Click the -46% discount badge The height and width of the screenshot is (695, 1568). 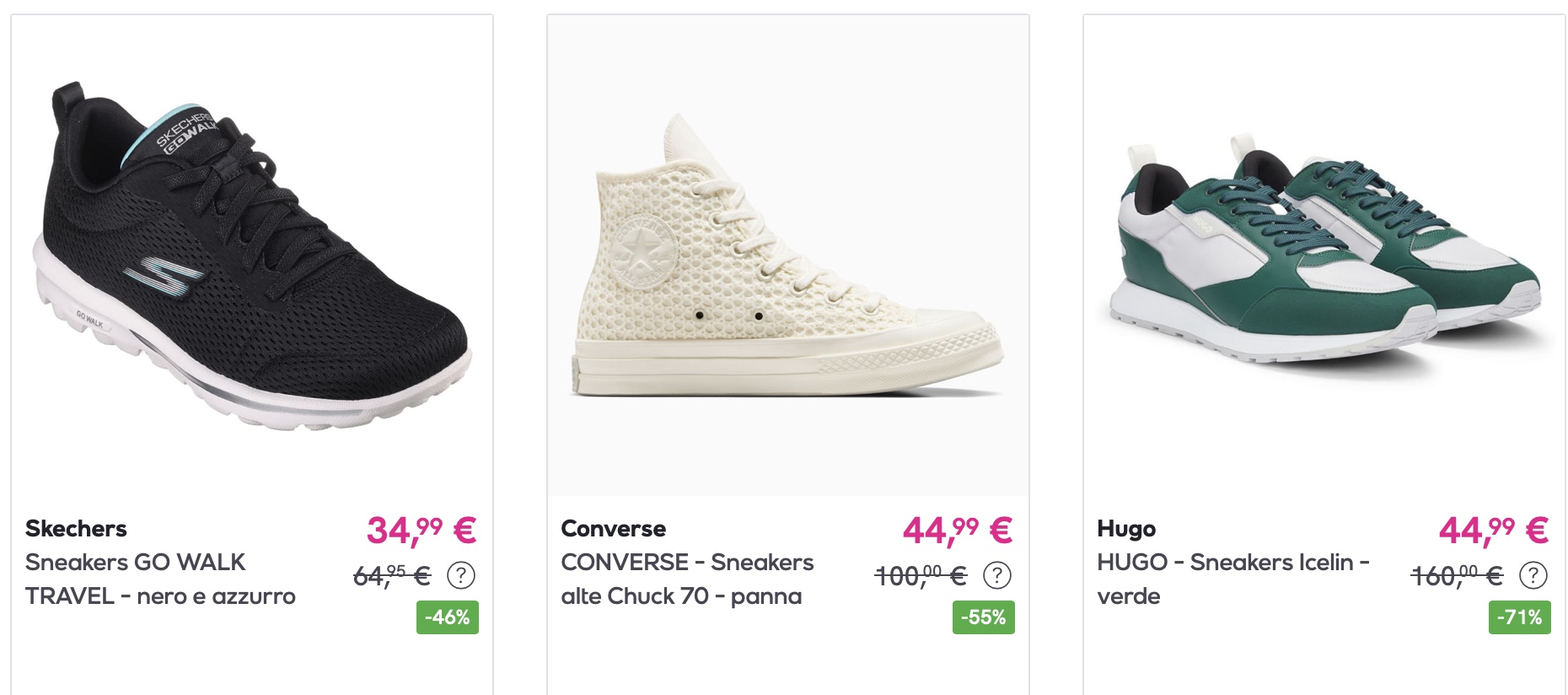point(448,617)
